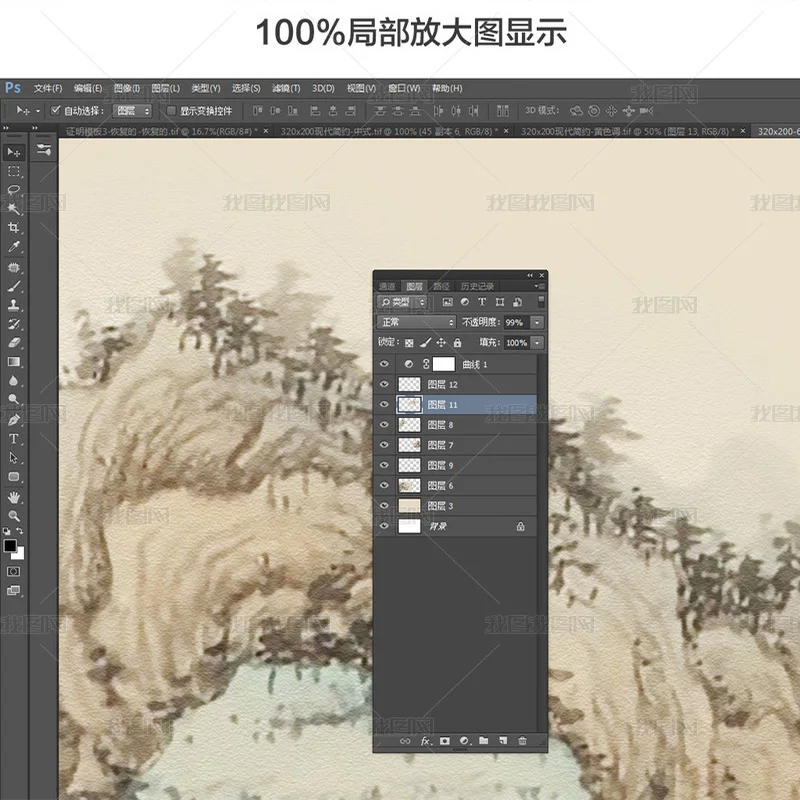This screenshot has width=800, height=800.
Task: Hide layer 图层 3
Action: pyautogui.click(x=384, y=505)
